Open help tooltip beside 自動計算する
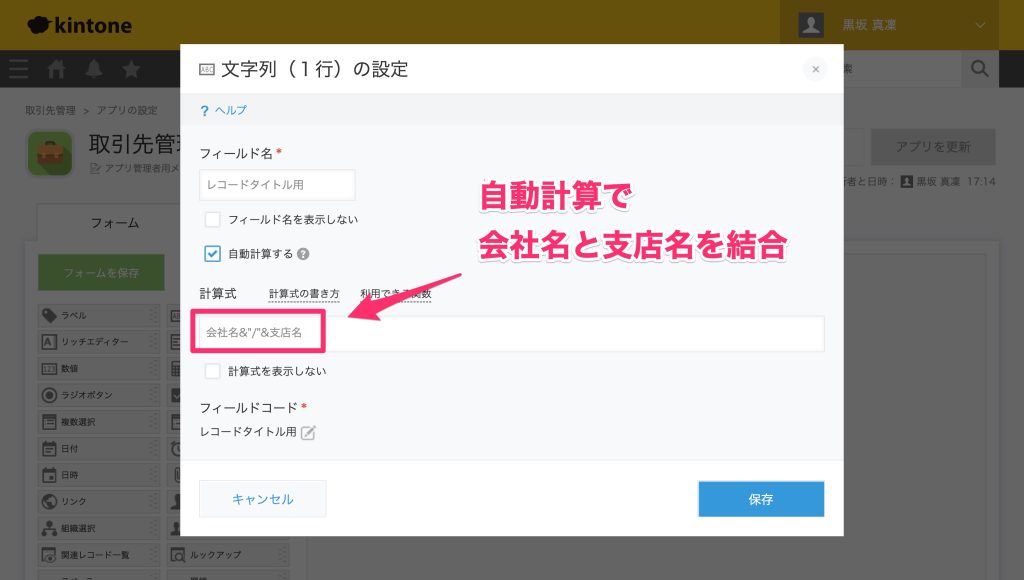This screenshot has width=1024, height=580. click(x=303, y=254)
